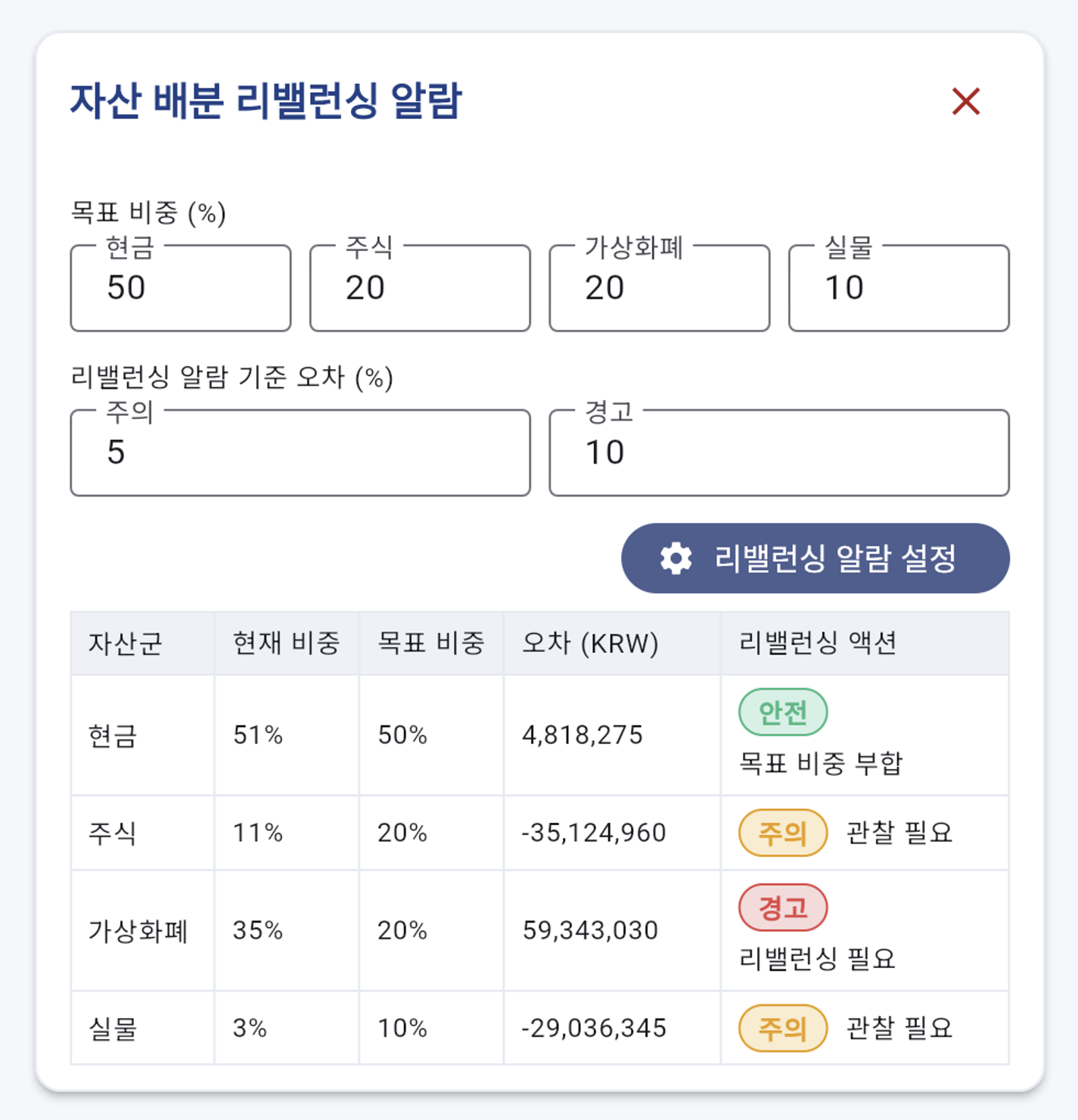Click the gear icon in settings button
This screenshot has width=1078, height=1120.
[x=676, y=559]
